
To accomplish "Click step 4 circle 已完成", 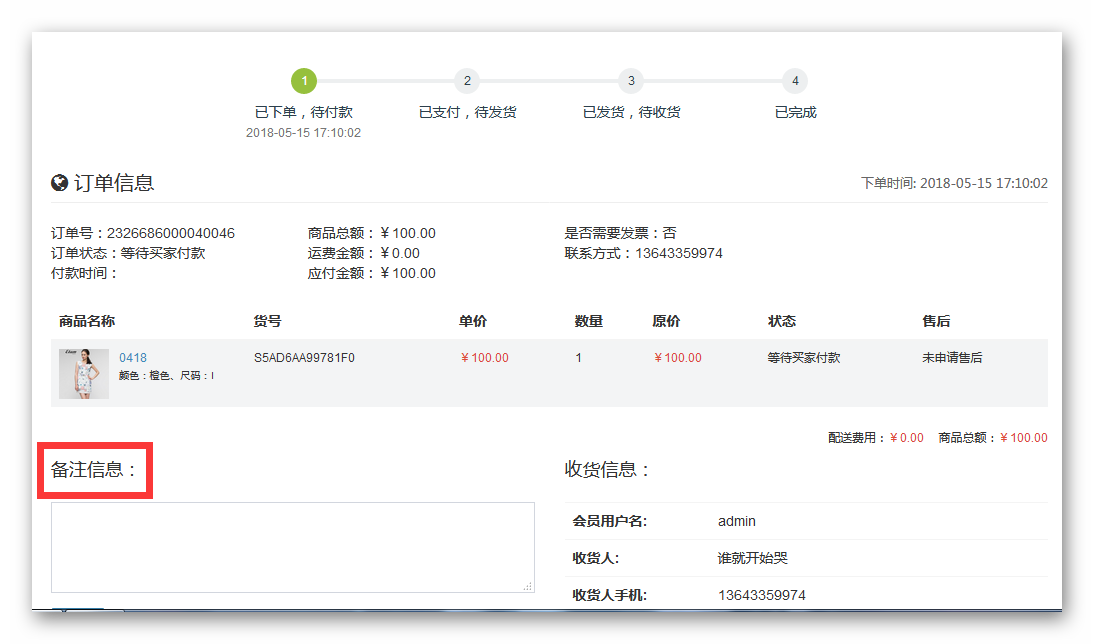I will 795,81.
